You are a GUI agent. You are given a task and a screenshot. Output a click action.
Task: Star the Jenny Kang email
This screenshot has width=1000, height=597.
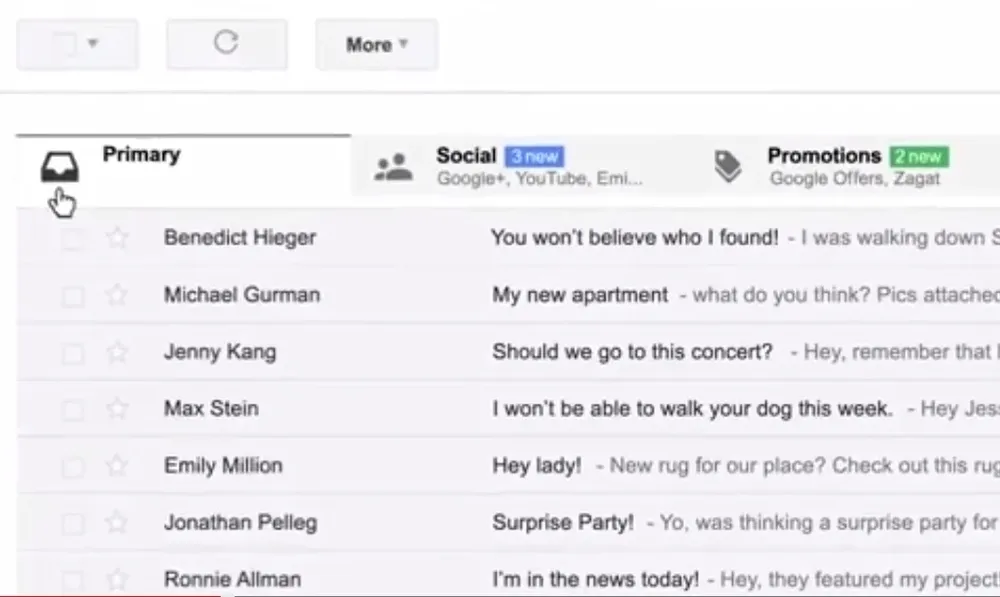pyautogui.click(x=118, y=352)
